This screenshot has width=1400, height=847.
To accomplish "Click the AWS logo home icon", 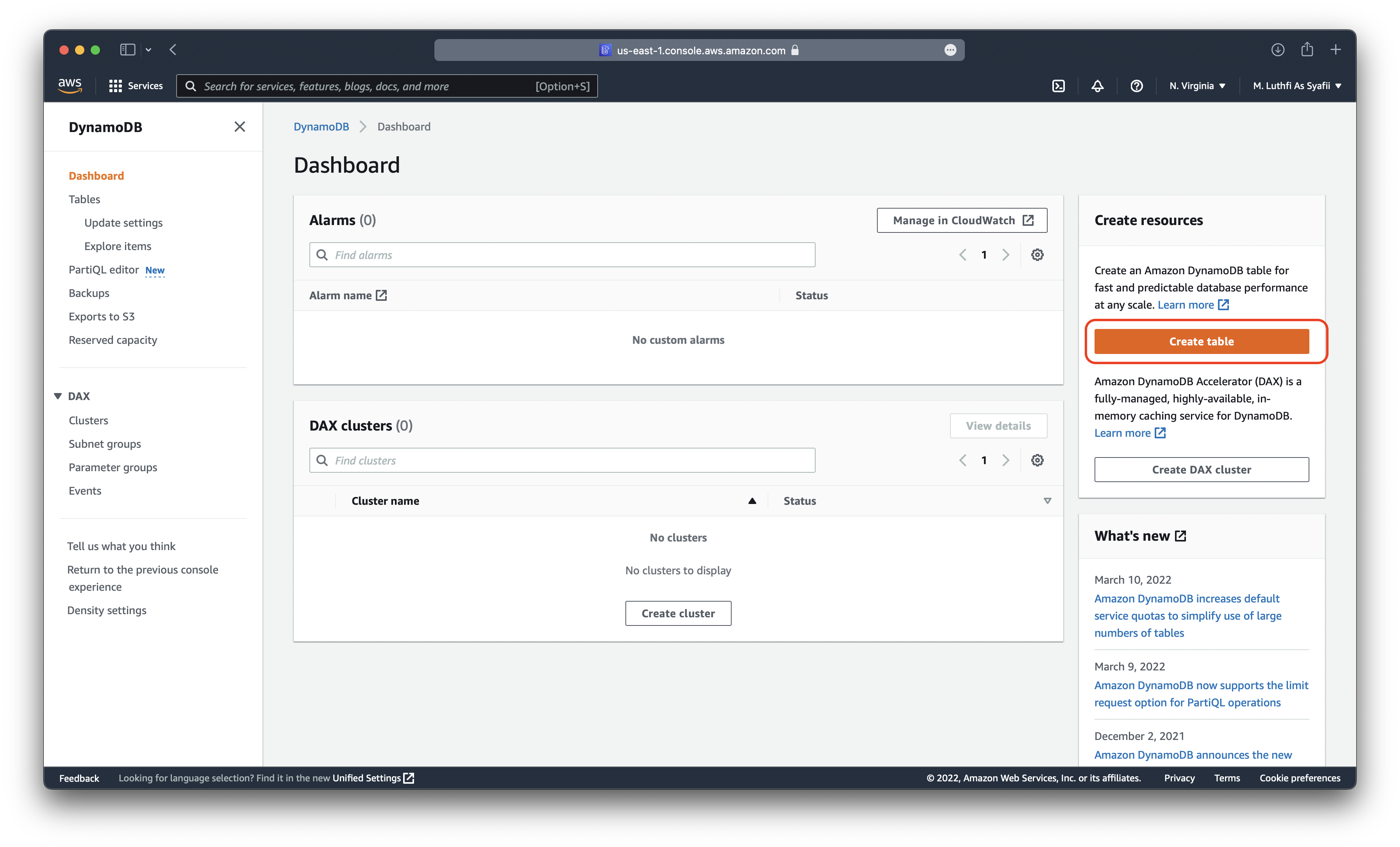I will coord(70,85).
